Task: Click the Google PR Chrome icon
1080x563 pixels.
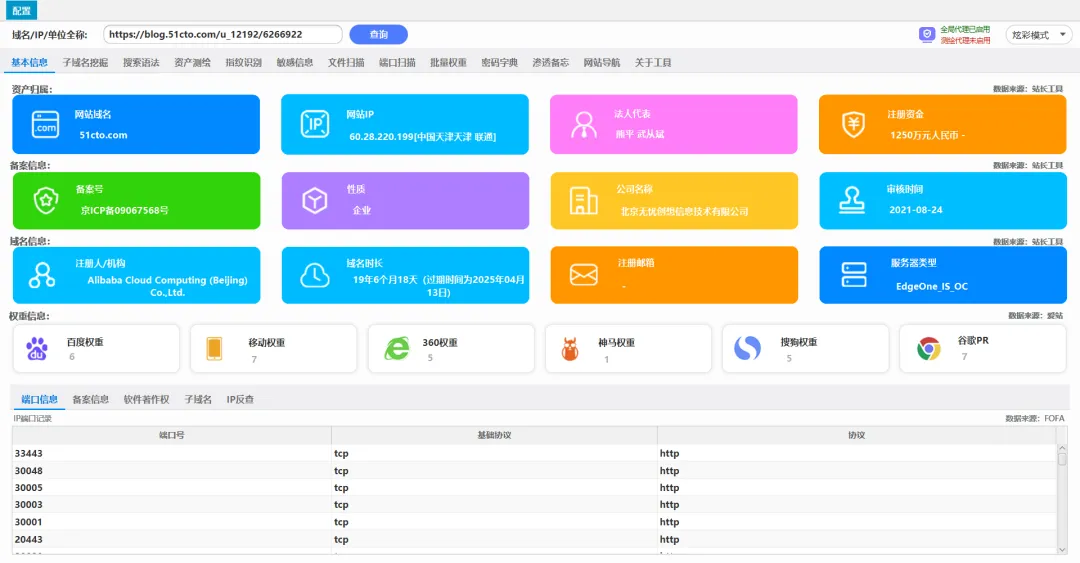Action: tap(929, 348)
